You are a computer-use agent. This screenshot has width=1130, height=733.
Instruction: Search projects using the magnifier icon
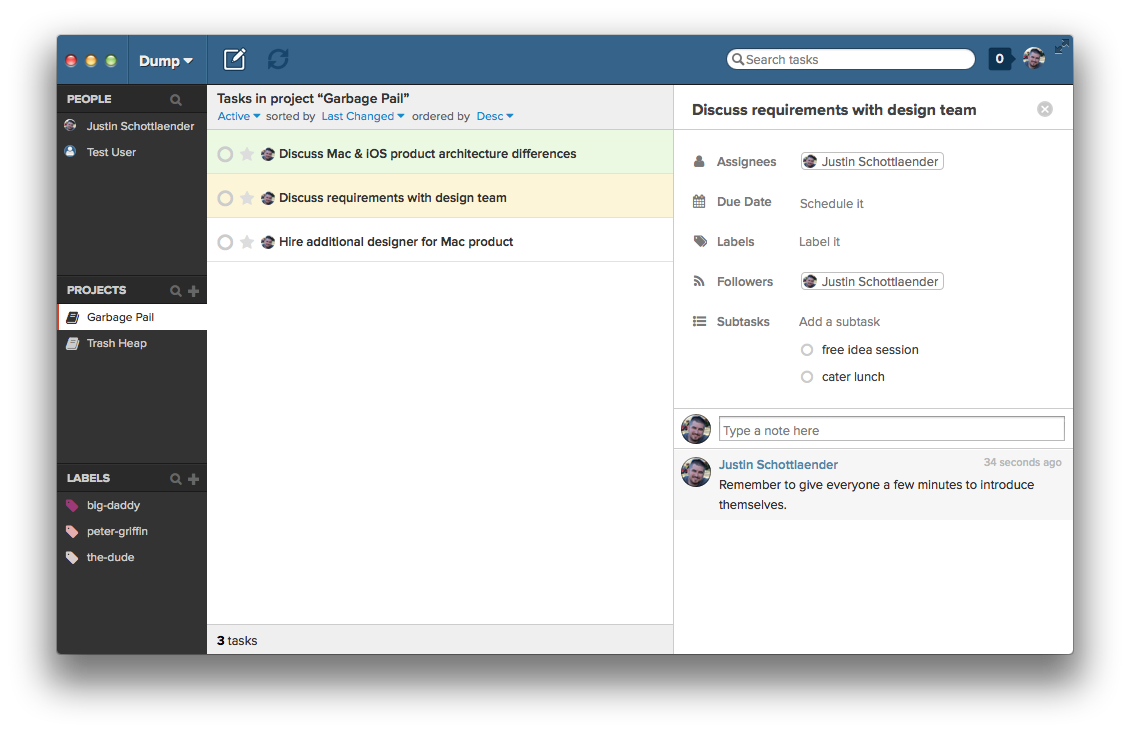(175, 290)
